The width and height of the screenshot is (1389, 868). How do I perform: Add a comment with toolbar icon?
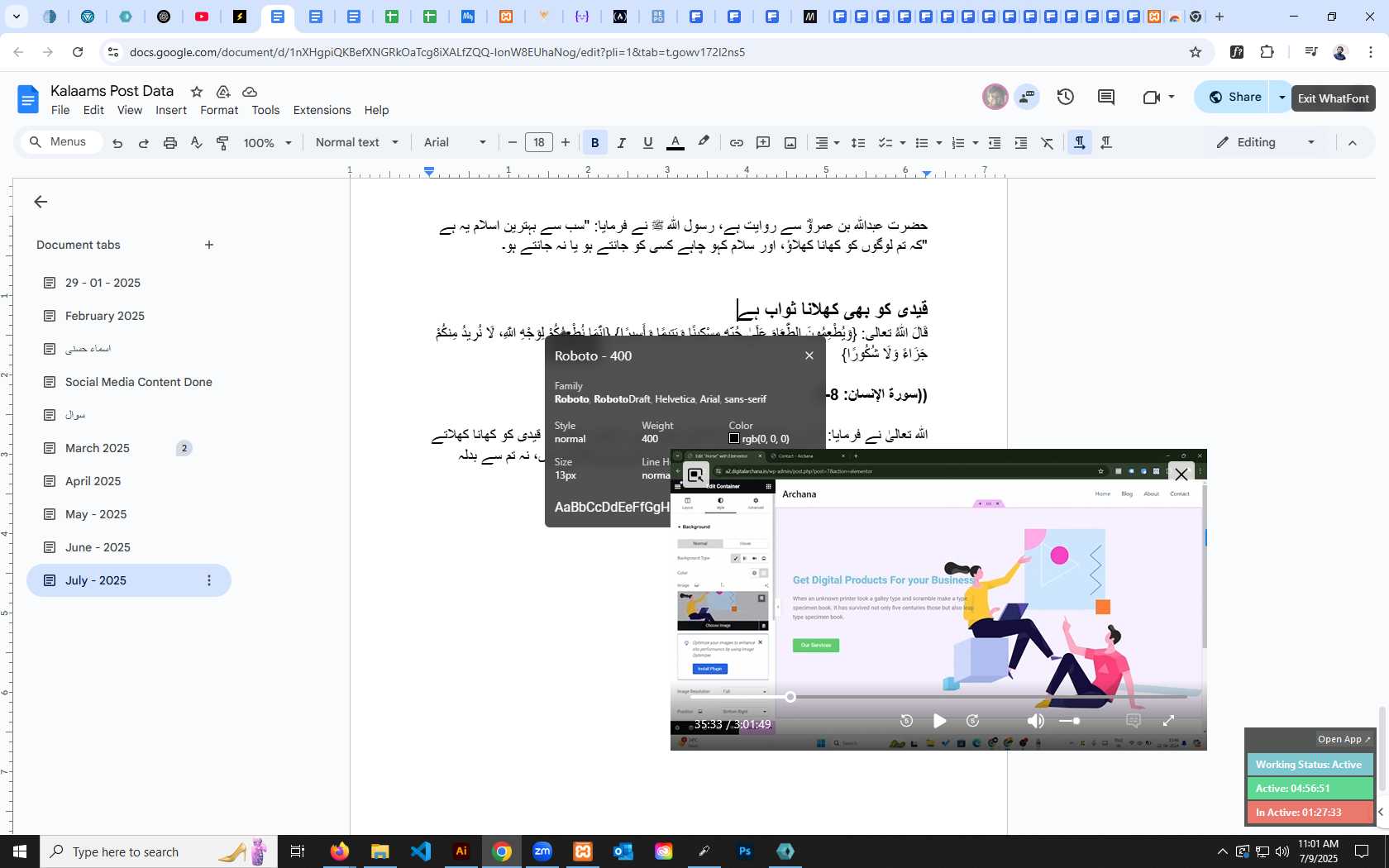763,143
